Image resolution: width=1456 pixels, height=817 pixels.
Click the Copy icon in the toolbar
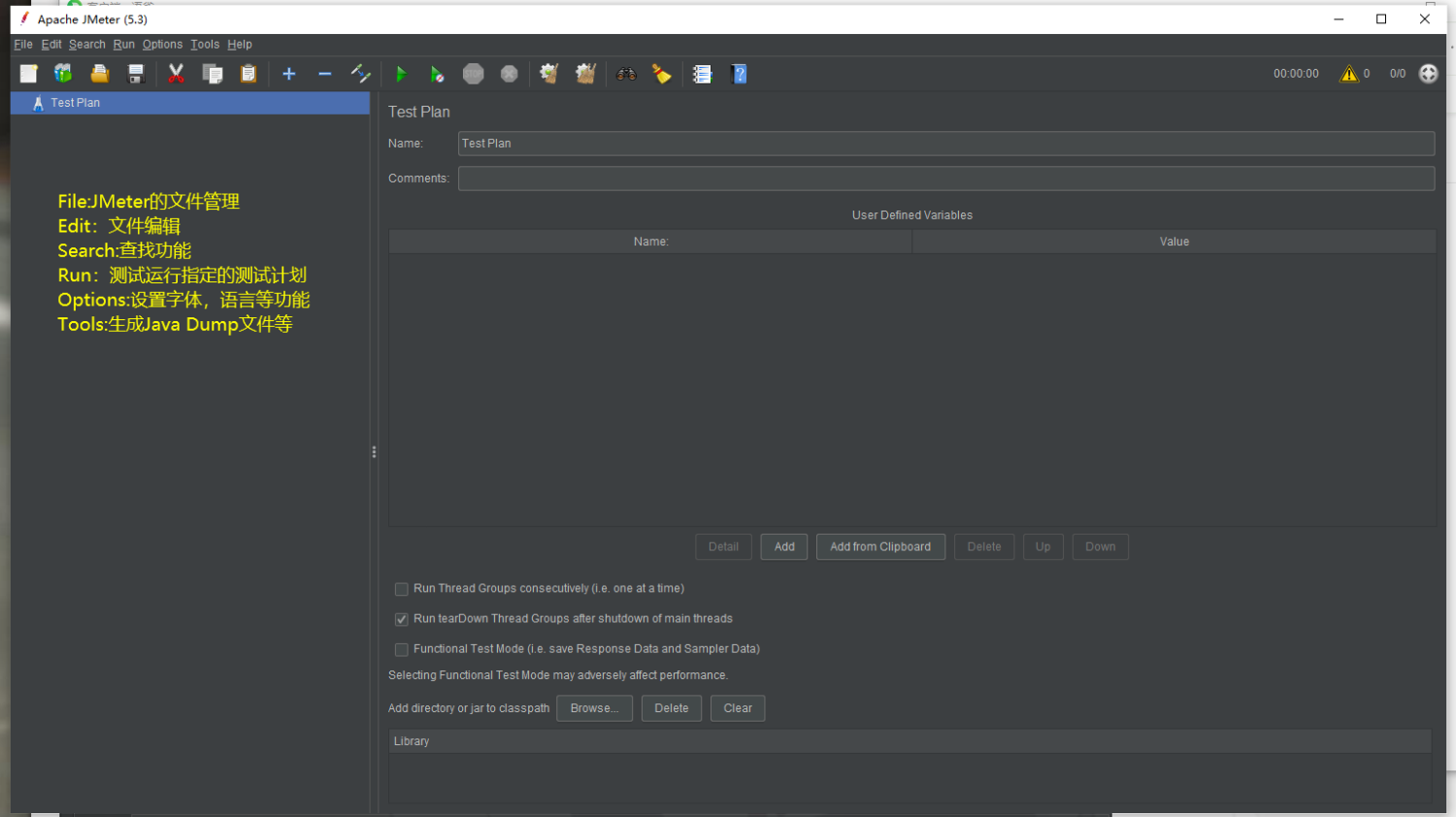coord(213,74)
